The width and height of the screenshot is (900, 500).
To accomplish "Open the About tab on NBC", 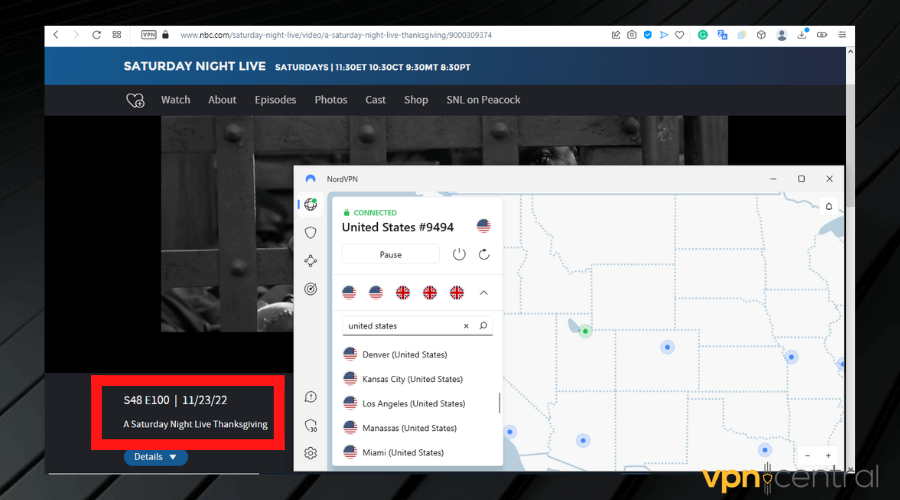I will pyautogui.click(x=222, y=100).
